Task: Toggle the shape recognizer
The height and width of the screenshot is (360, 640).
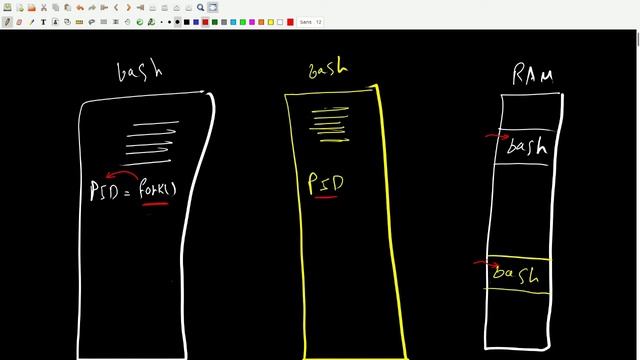Action: pyautogui.click(x=67, y=22)
